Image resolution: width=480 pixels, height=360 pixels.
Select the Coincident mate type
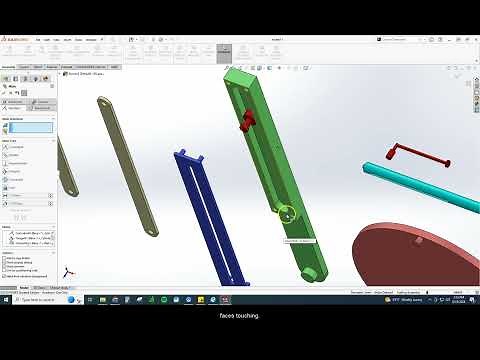[x=13, y=147]
